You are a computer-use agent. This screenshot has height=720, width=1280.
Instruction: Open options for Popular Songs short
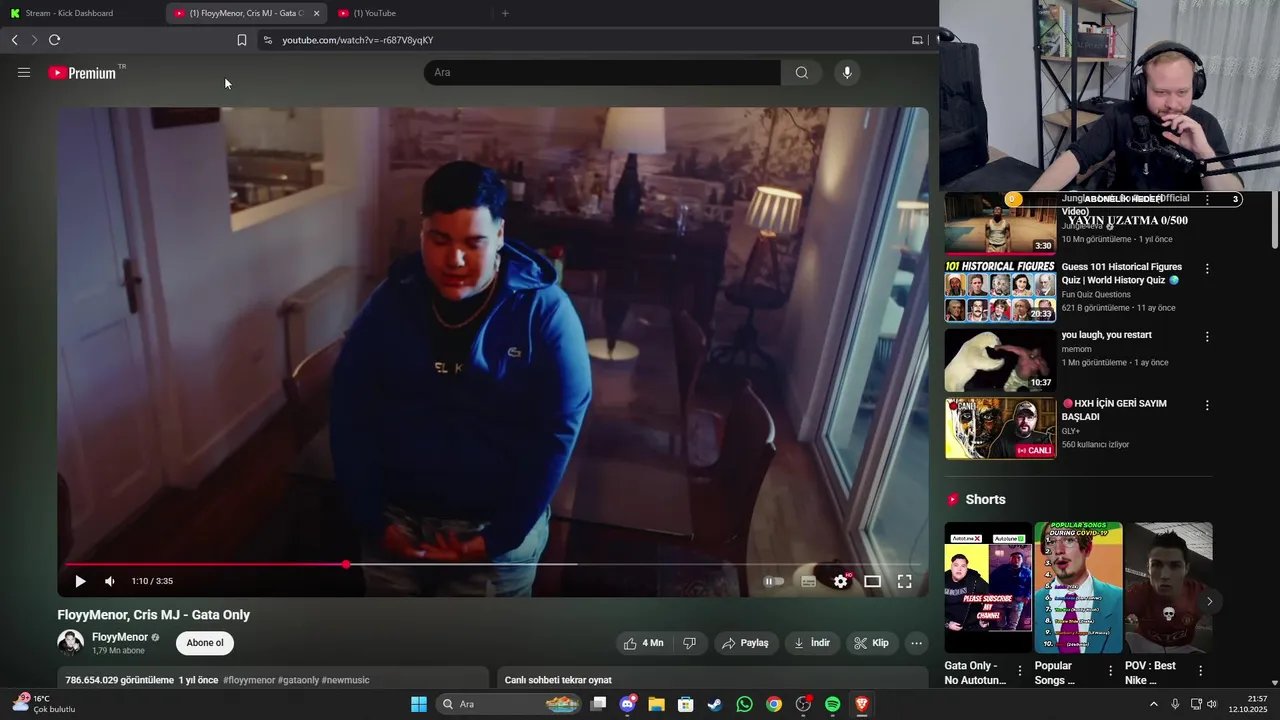click(x=1110, y=671)
